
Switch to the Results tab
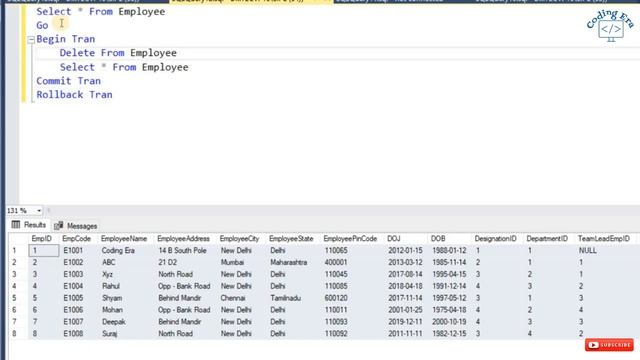click(29, 225)
